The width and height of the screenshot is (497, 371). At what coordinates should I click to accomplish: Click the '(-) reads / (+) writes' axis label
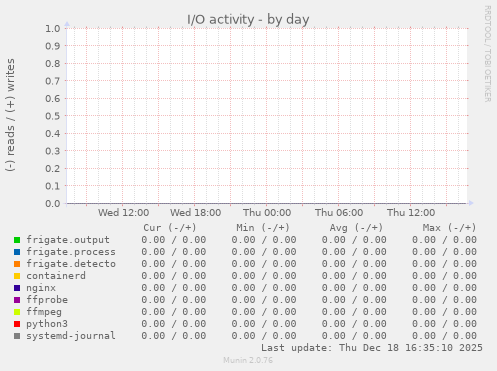10,115
